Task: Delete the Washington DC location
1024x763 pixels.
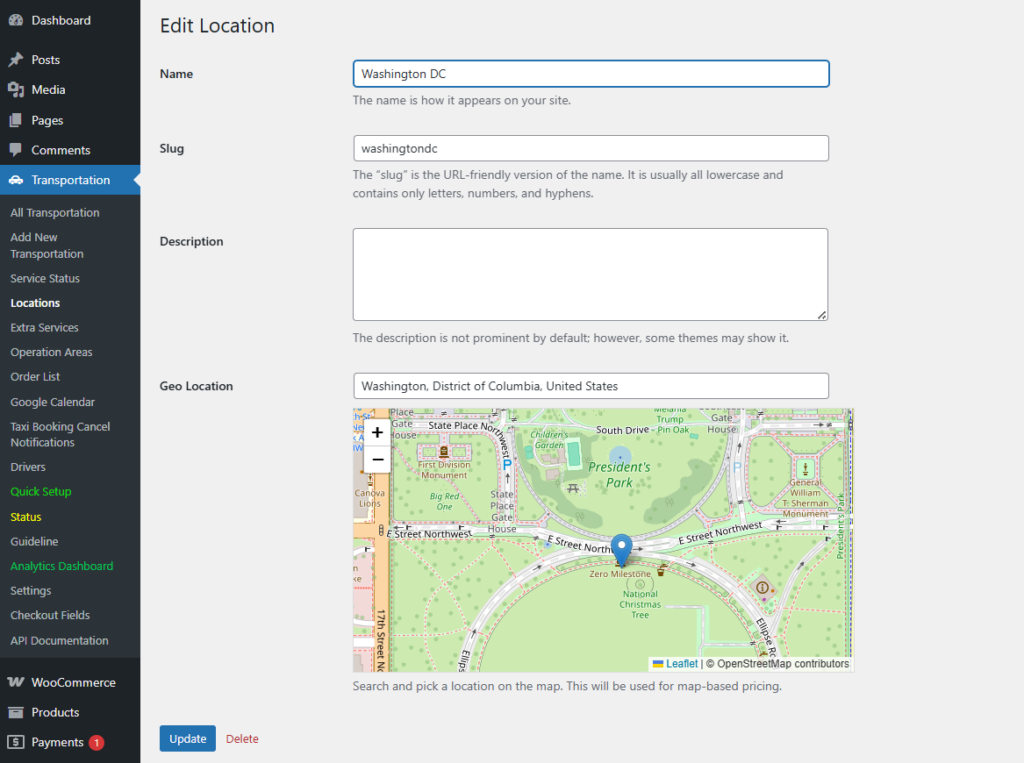Action: (x=242, y=738)
